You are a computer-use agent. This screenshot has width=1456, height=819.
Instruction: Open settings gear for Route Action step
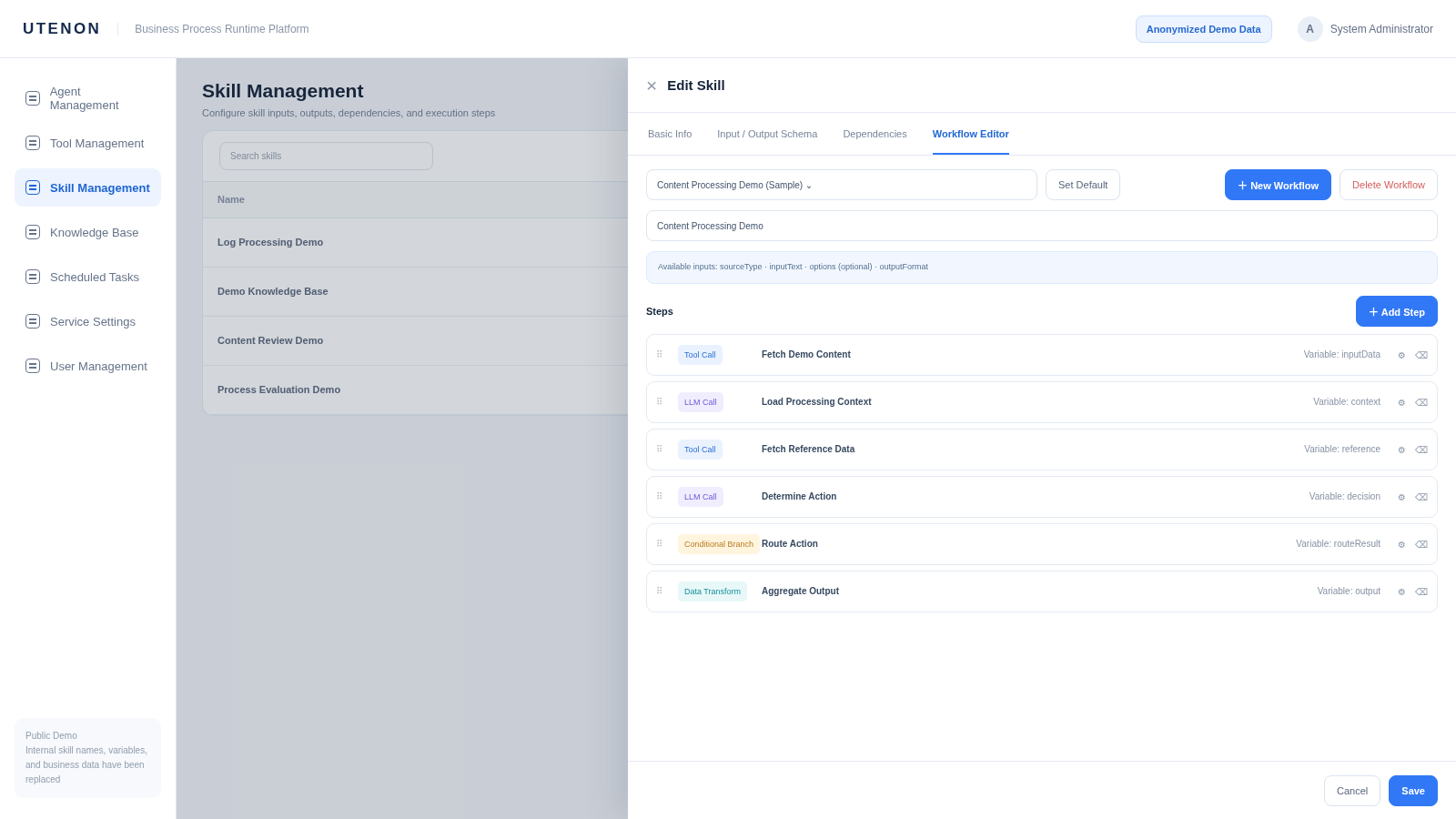point(1401,545)
